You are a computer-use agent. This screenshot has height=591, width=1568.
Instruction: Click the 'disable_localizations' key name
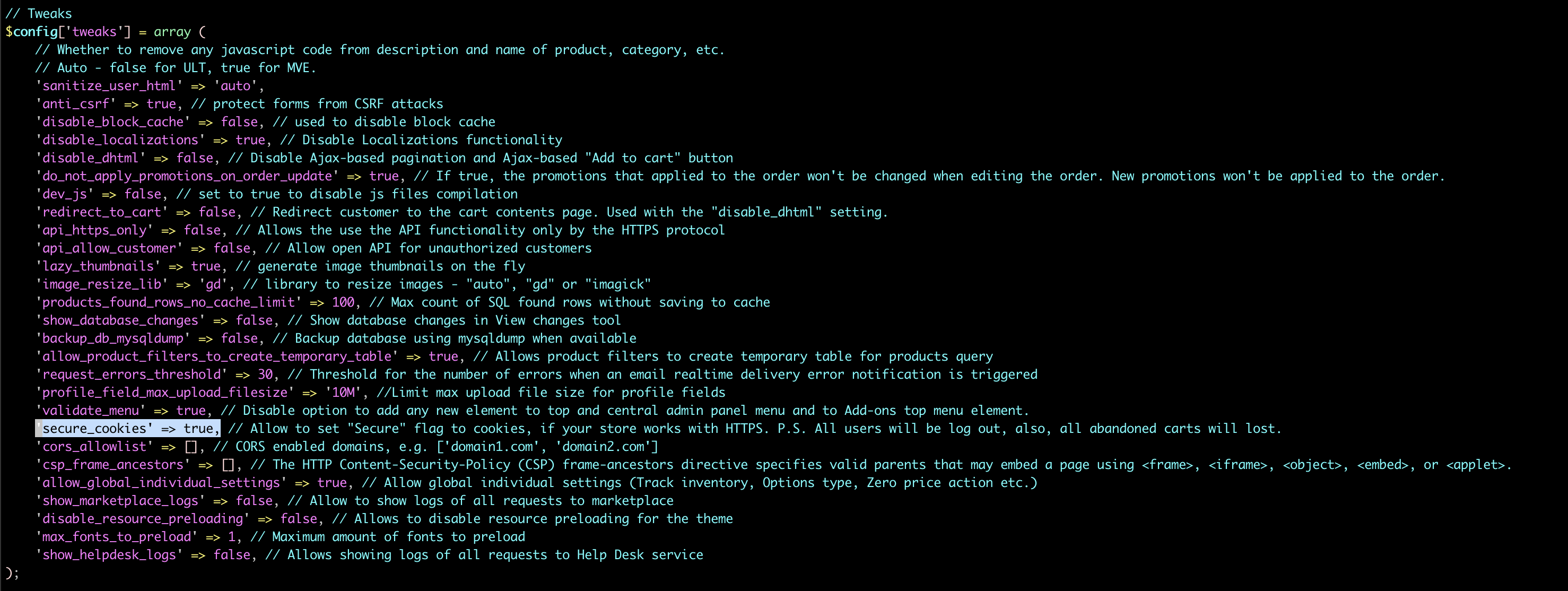point(120,140)
